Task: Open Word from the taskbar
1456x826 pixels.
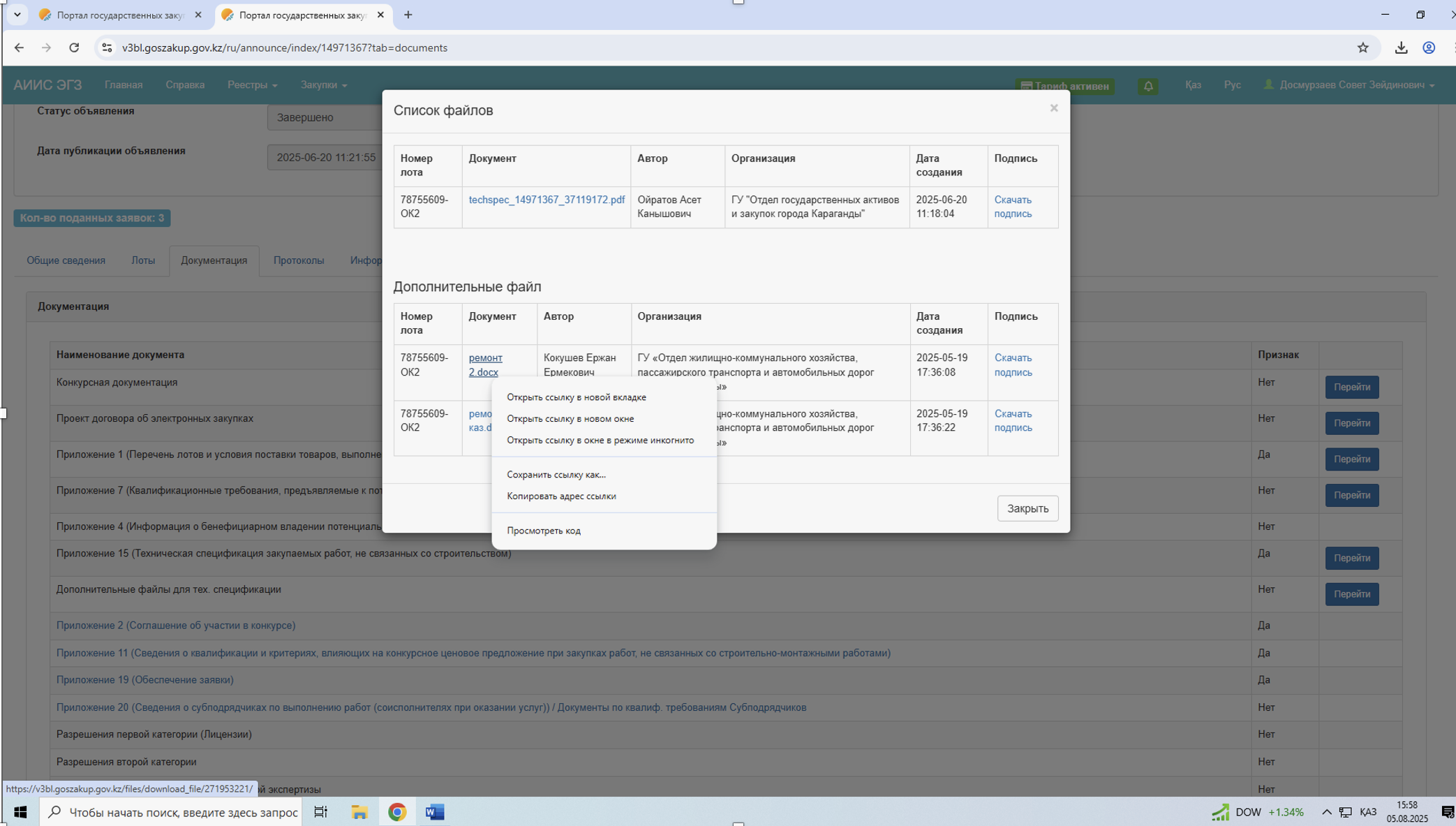Action: (434, 812)
